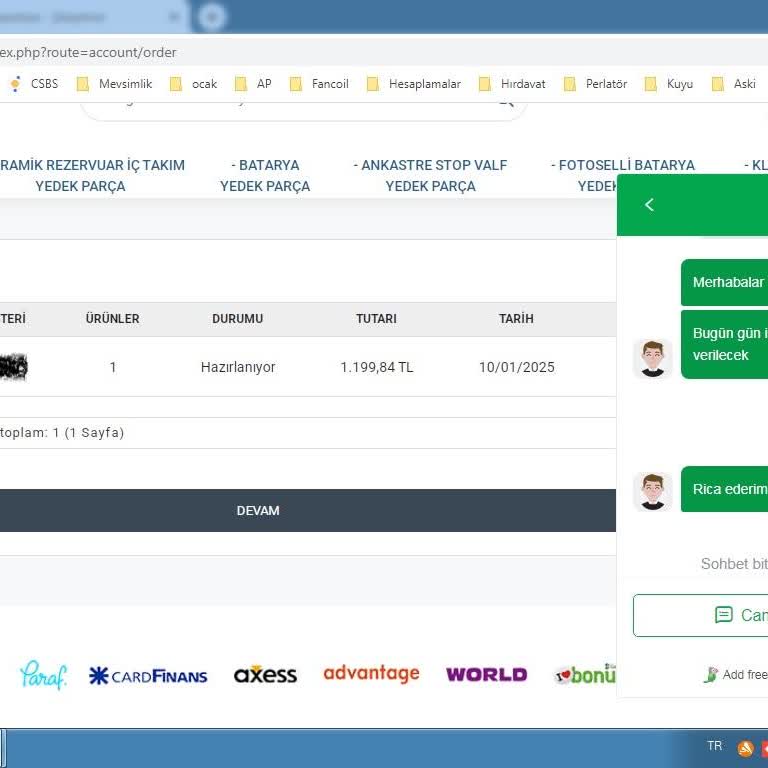
Task: Click the search magnifier icon
Action: [506, 102]
